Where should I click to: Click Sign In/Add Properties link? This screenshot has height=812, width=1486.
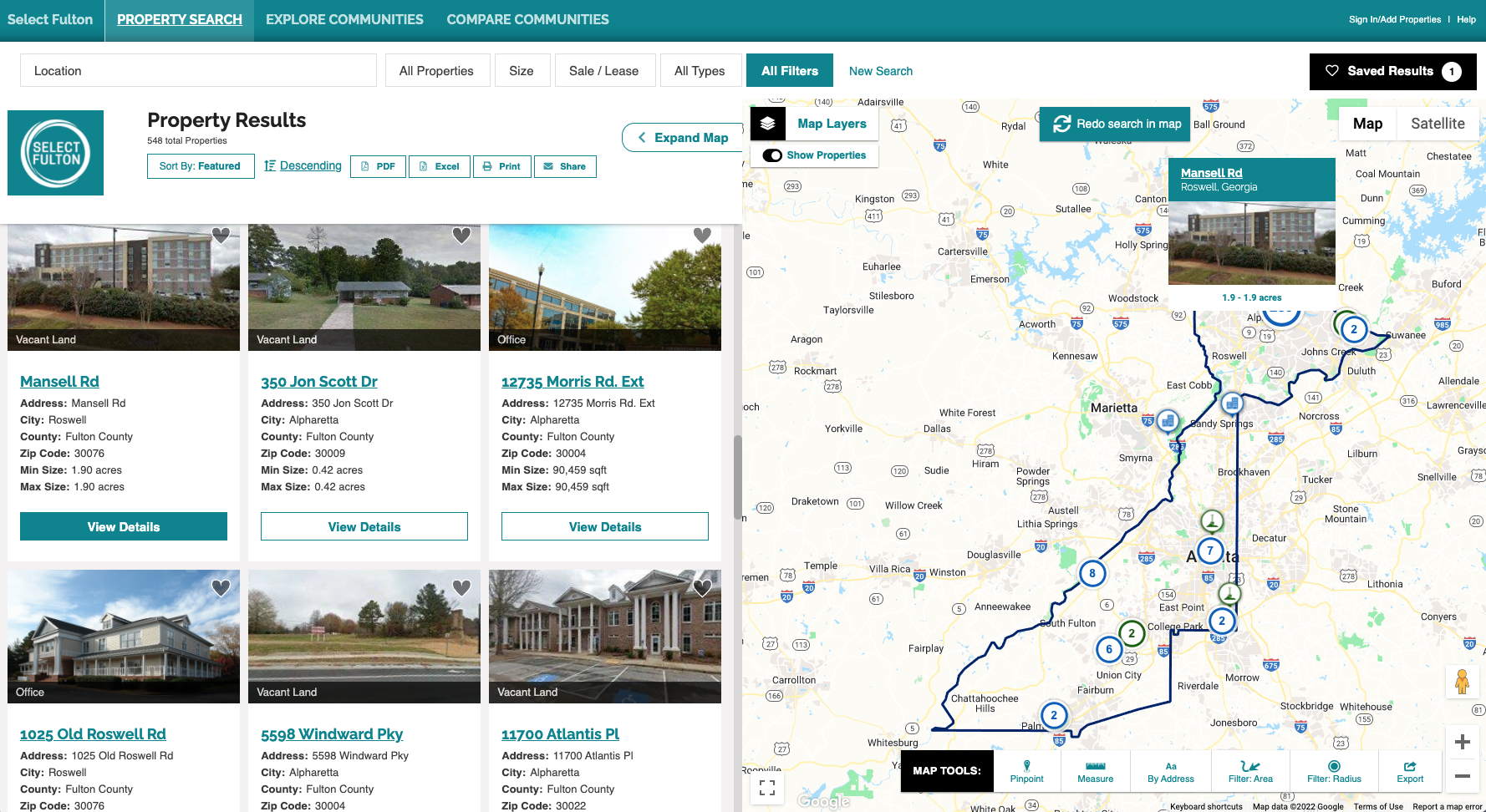1395,19
